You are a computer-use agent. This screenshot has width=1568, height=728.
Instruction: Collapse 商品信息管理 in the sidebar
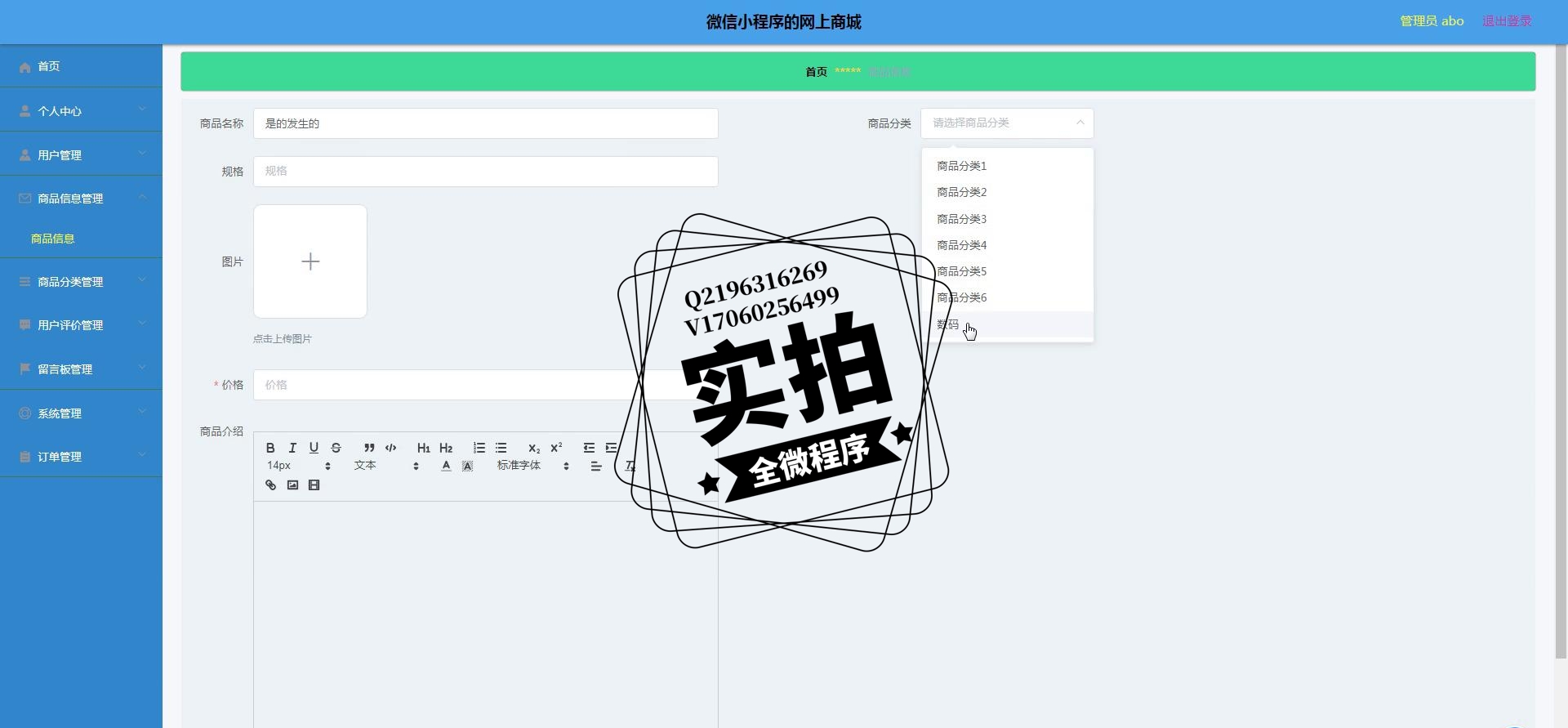coord(81,198)
